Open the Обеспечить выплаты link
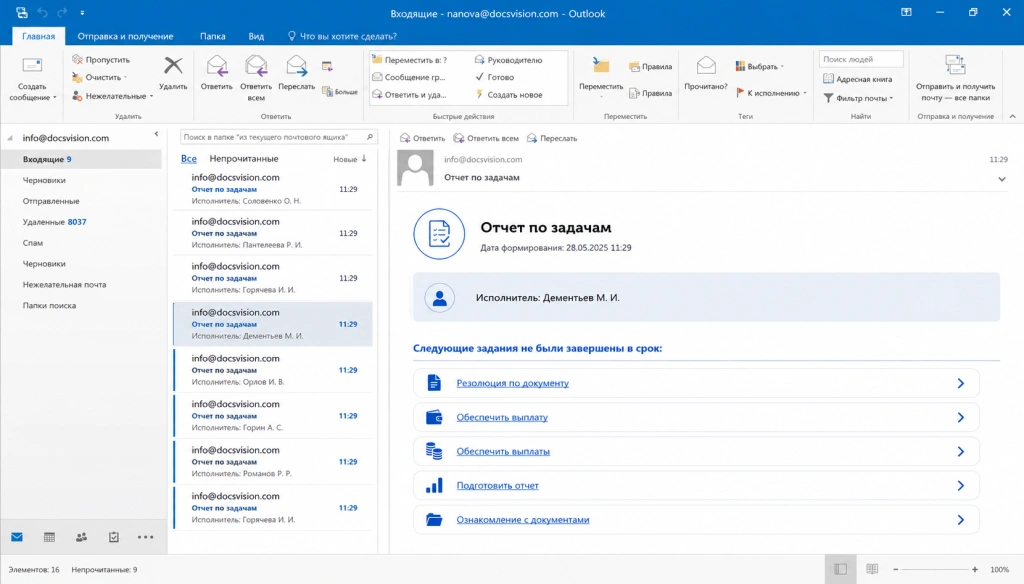Image resolution: width=1024 pixels, height=584 pixels. tap(503, 451)
